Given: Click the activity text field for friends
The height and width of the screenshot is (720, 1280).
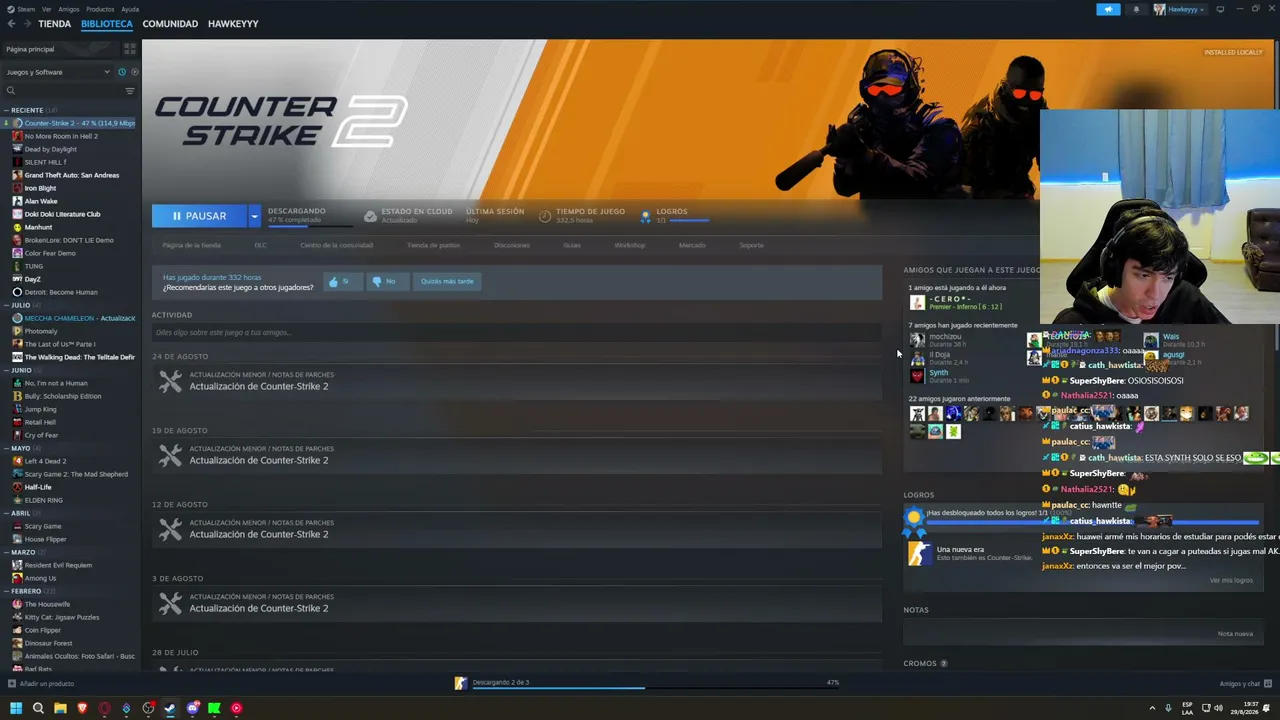Looking at the screenshot, I should tap(517, 332).
